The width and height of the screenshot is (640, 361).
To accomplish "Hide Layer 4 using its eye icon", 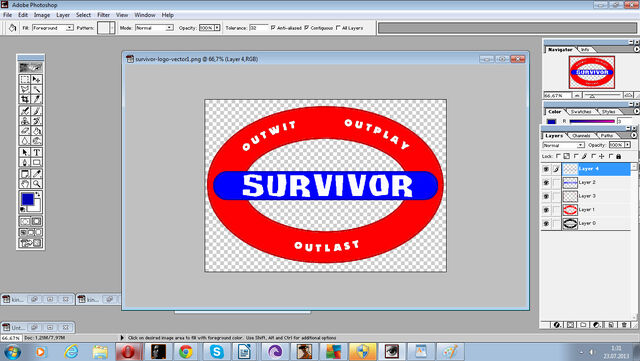I will pyautogui.click(x=546, y=169).
